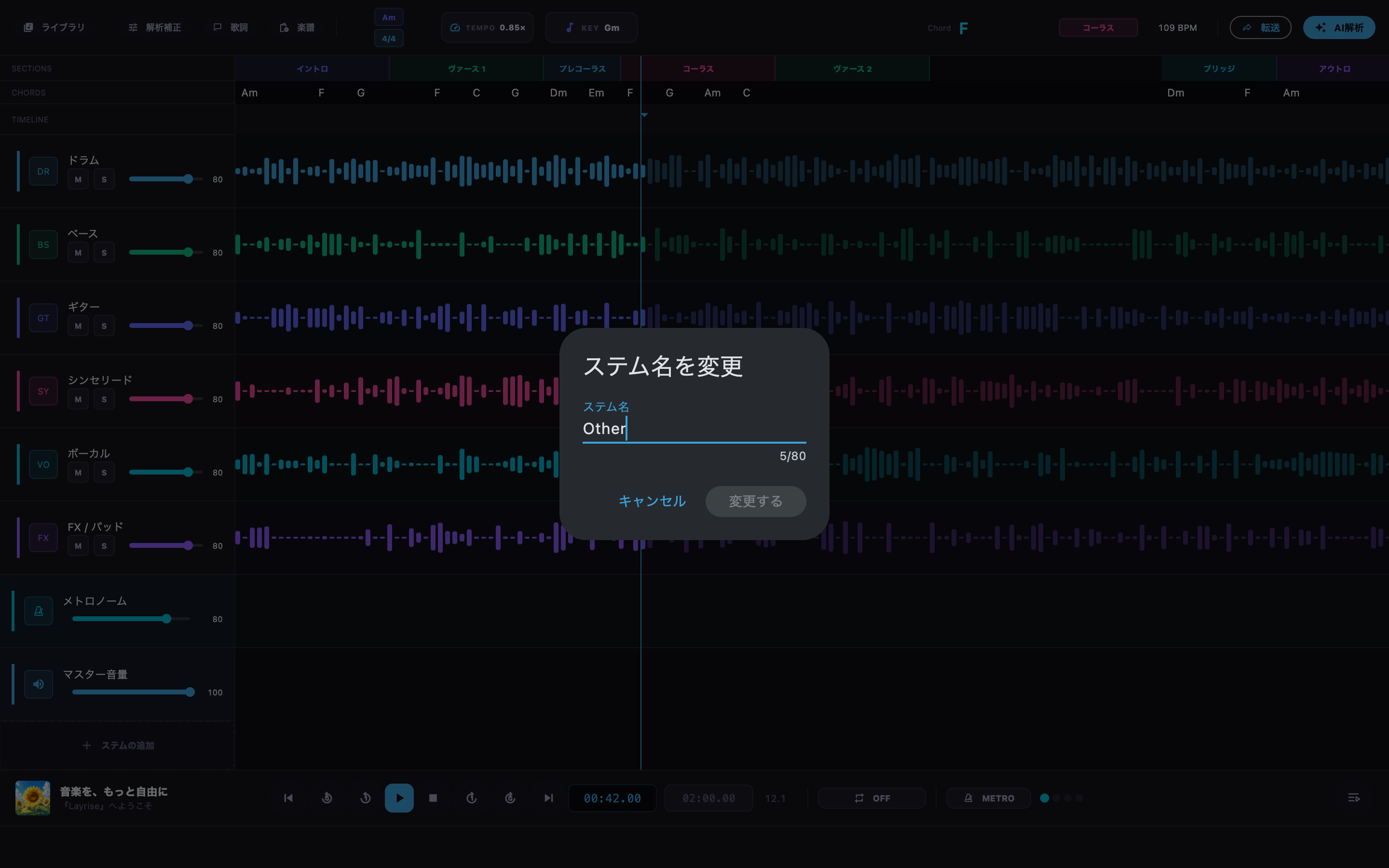
Task: Toggle the METRO metronome button
Action: point(988,798)
